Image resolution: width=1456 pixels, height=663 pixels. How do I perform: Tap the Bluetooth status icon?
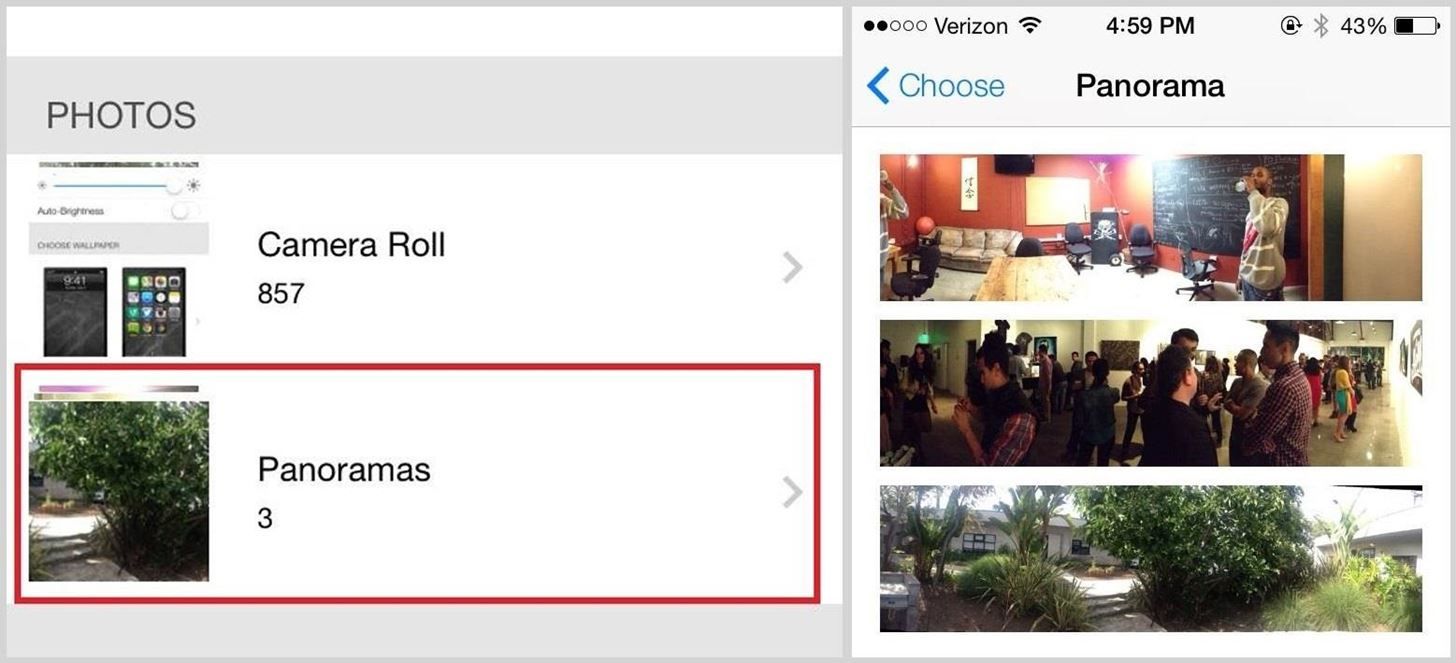click(x=1320, y=26)
